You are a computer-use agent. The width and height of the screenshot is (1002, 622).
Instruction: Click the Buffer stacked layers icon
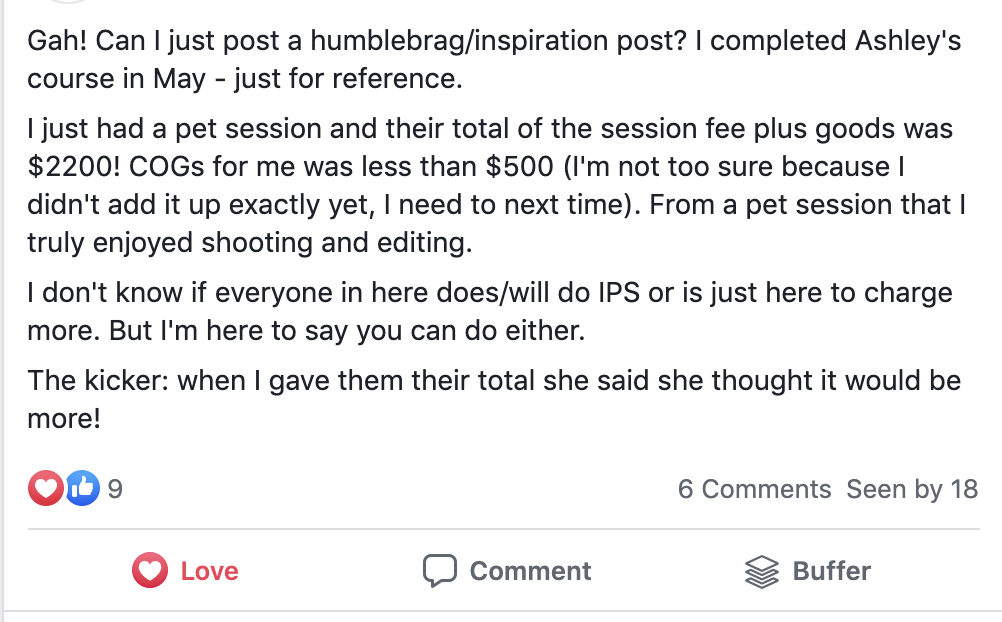tap(762, 571)
